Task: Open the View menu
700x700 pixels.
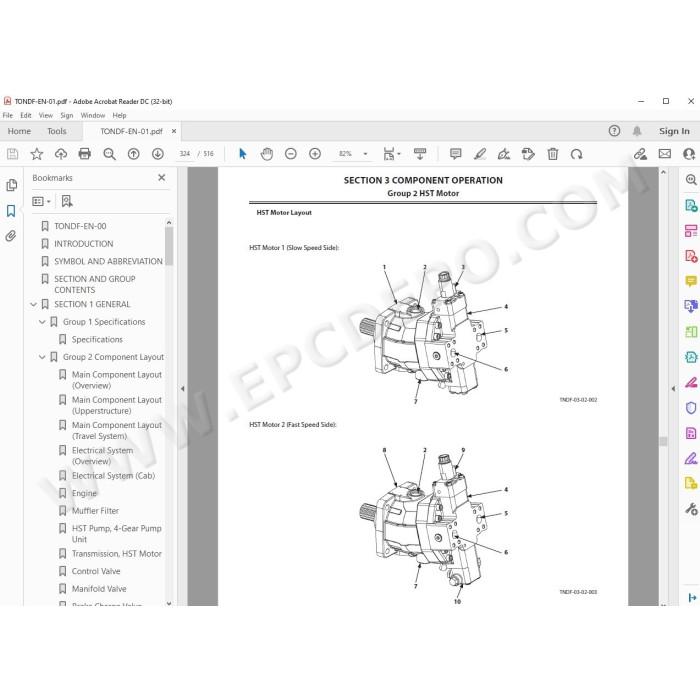Action: pos(46,115)
